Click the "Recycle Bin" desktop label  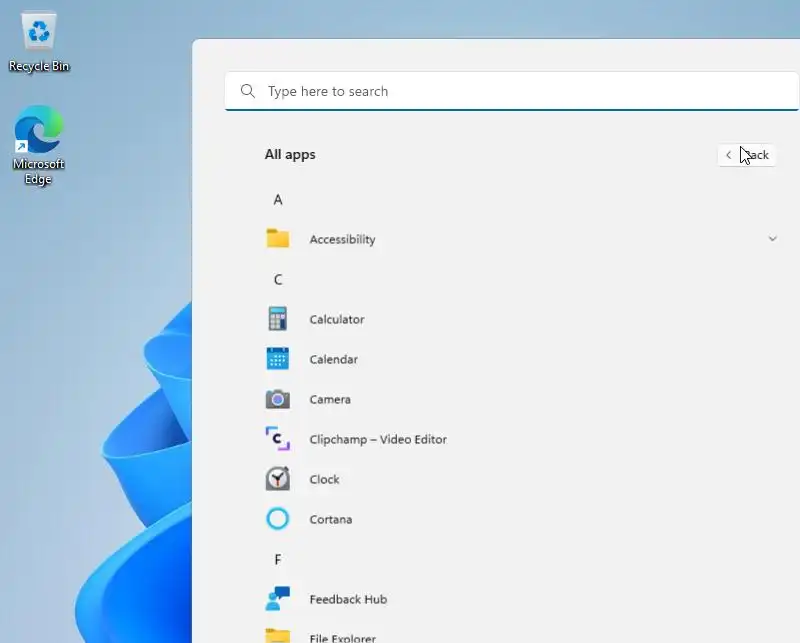(x=39, y=66)
